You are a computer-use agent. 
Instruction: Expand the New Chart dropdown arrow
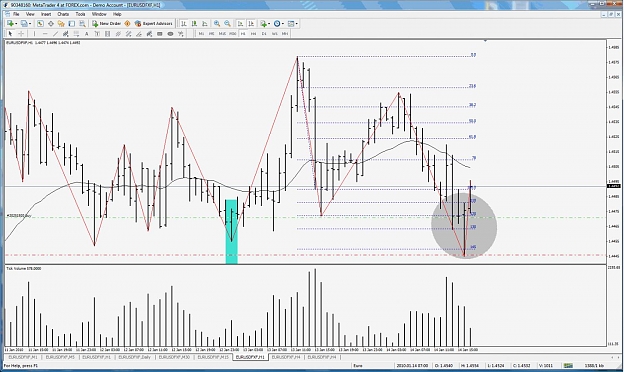[x=16, y=24]
